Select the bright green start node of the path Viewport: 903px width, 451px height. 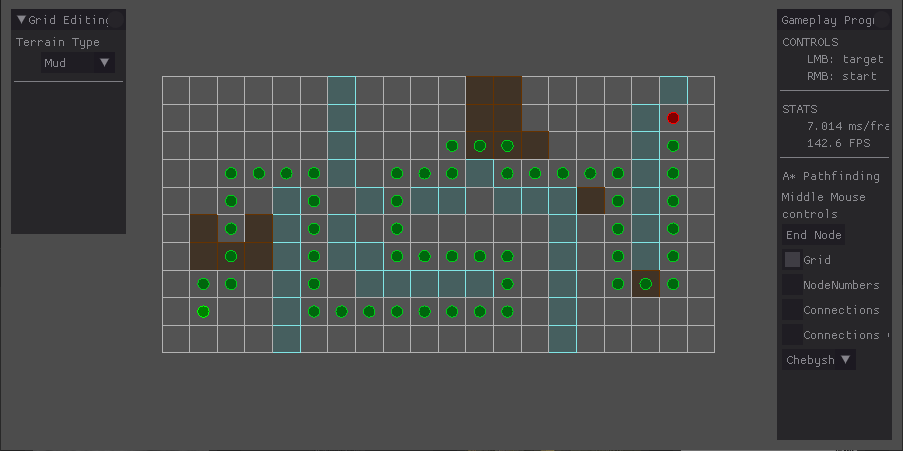click(203, 311)
